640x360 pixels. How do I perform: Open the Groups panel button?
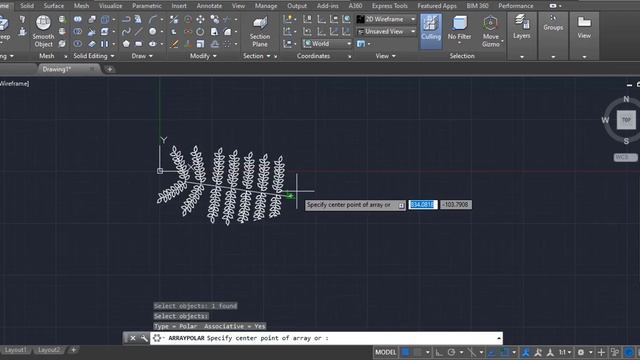coord(553,23)
